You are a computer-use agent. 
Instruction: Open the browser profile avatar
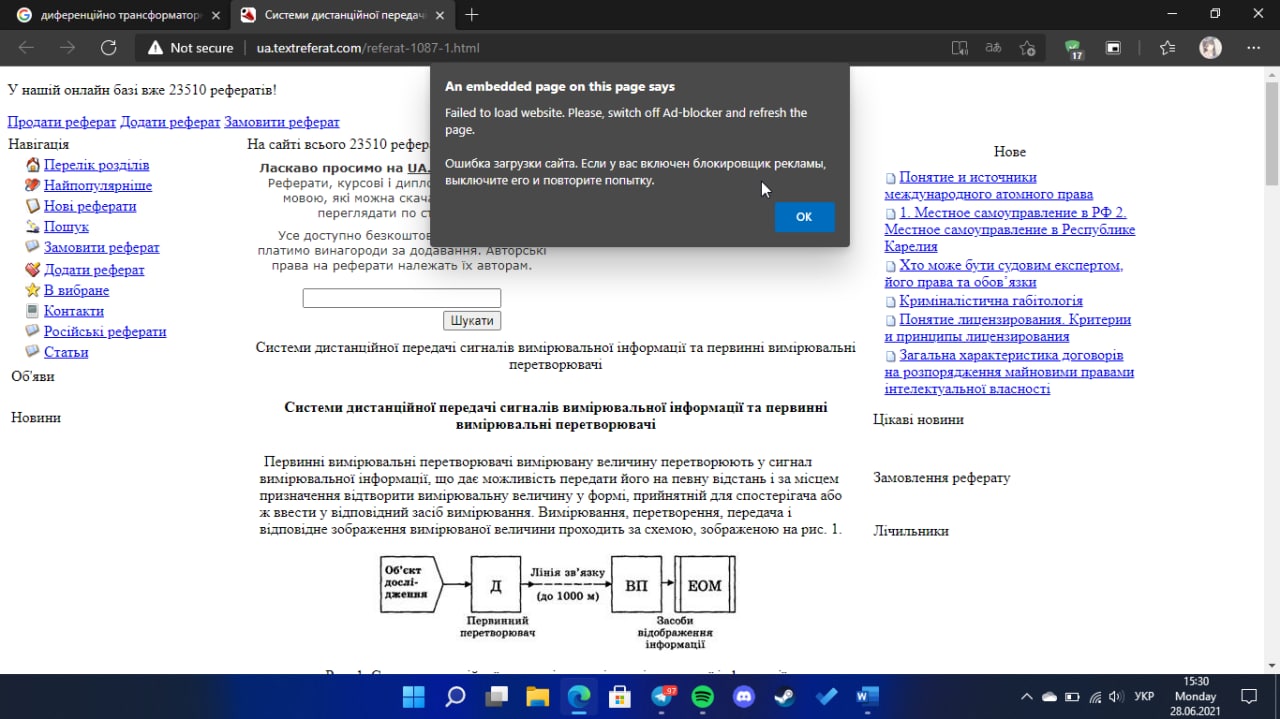[1210, 47]
